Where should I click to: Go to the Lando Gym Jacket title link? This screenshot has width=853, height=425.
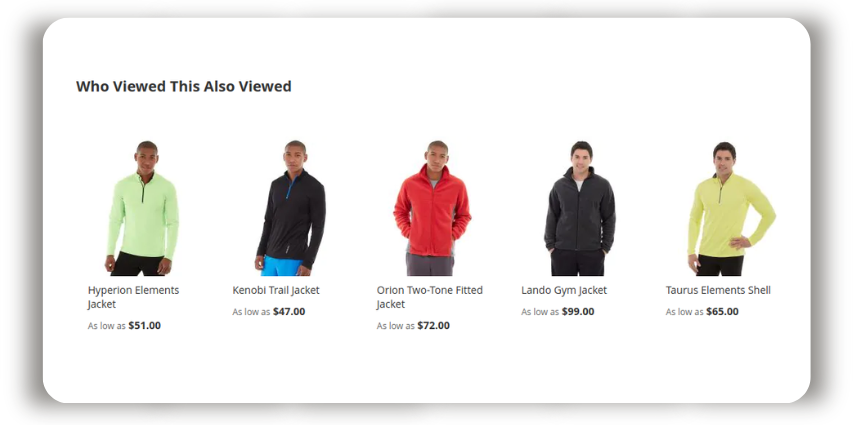(x=564, y=290)
